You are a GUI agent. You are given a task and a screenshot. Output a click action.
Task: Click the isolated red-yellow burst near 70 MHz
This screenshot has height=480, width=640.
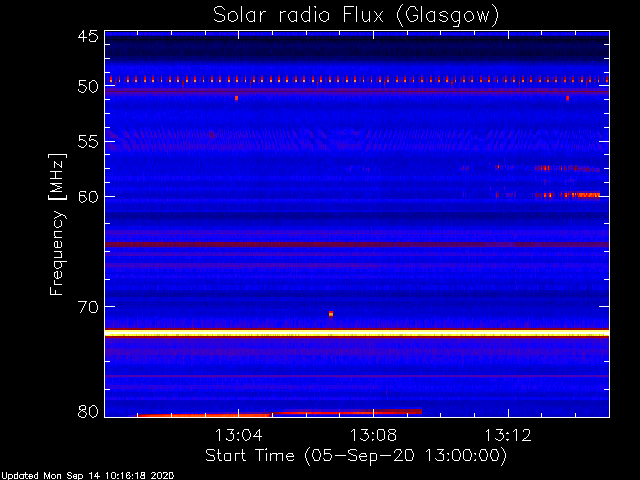(x=331, y=314)
